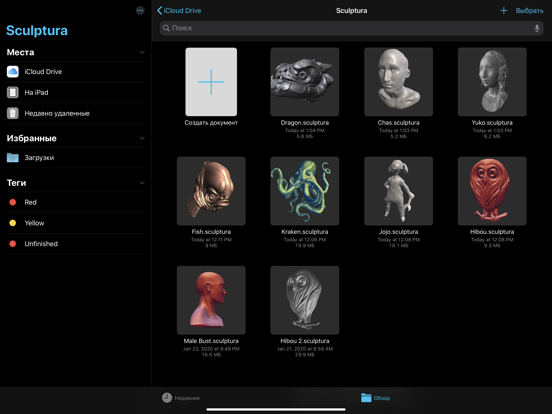552x414 pixels.
Task: Click the Недавние clock icon
Action: click(167, 398)
